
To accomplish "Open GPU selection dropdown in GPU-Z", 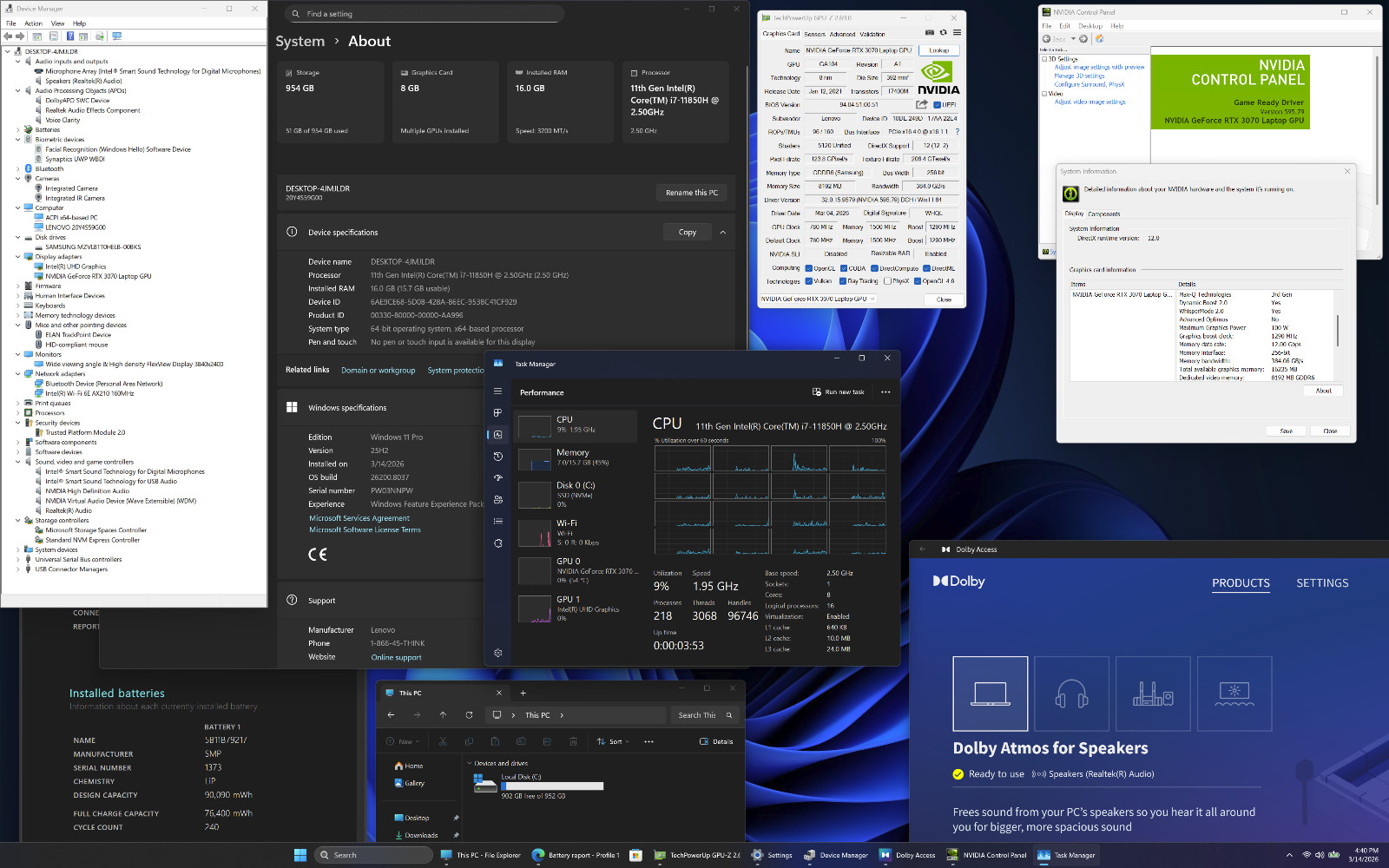I will coord(818,299).
